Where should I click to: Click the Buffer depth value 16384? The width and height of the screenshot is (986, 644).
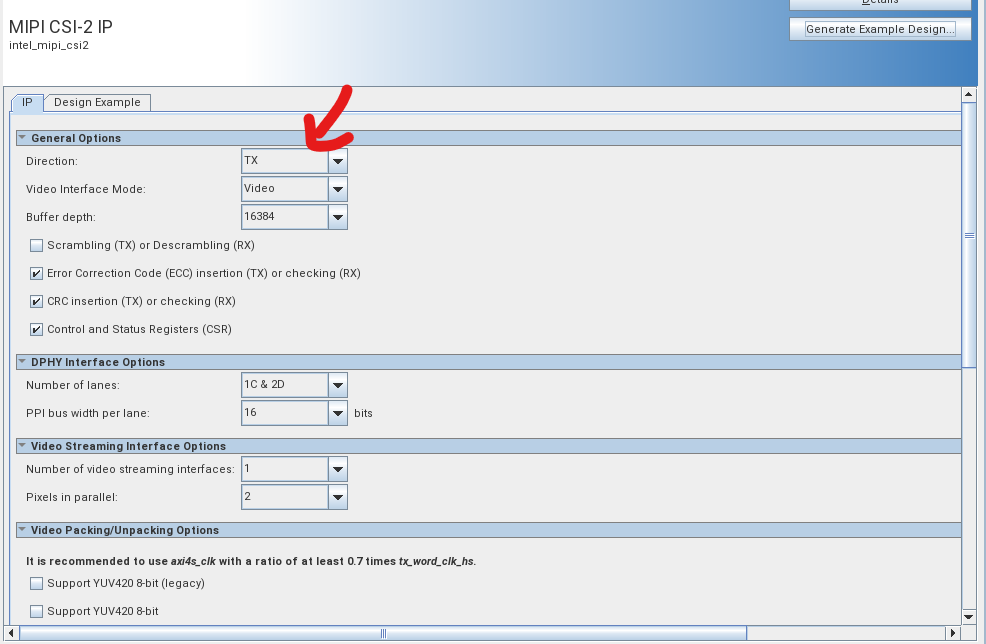(x=259, y=216)
